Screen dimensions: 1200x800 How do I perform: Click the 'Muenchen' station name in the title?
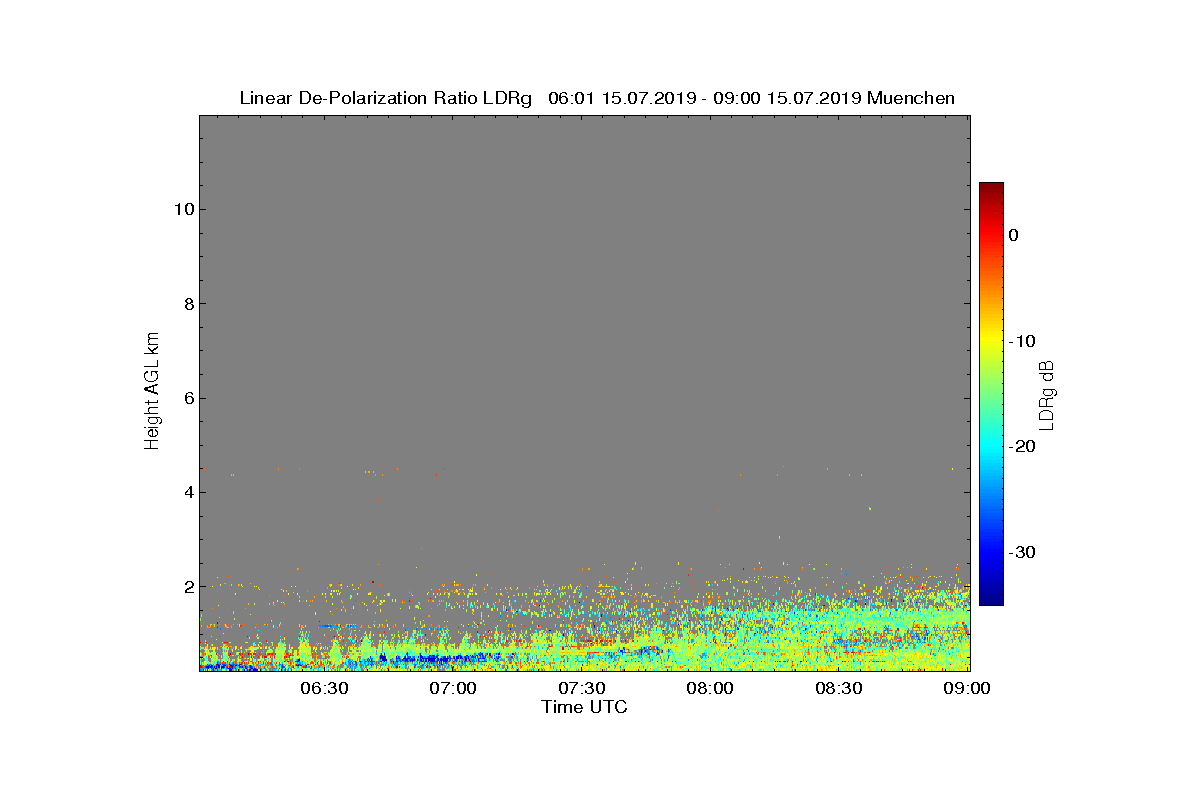pos(911,98)
